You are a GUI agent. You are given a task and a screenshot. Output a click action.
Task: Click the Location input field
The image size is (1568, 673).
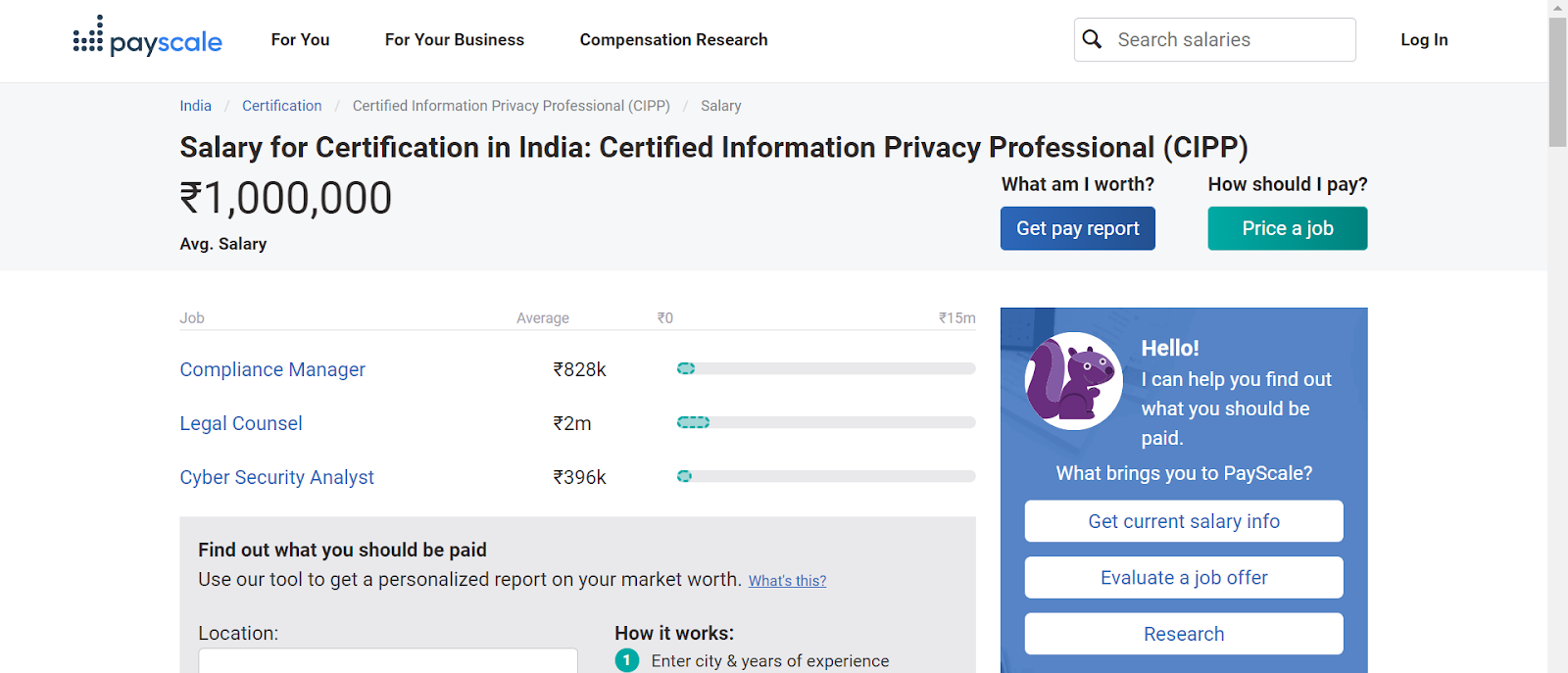pos(388,661)
